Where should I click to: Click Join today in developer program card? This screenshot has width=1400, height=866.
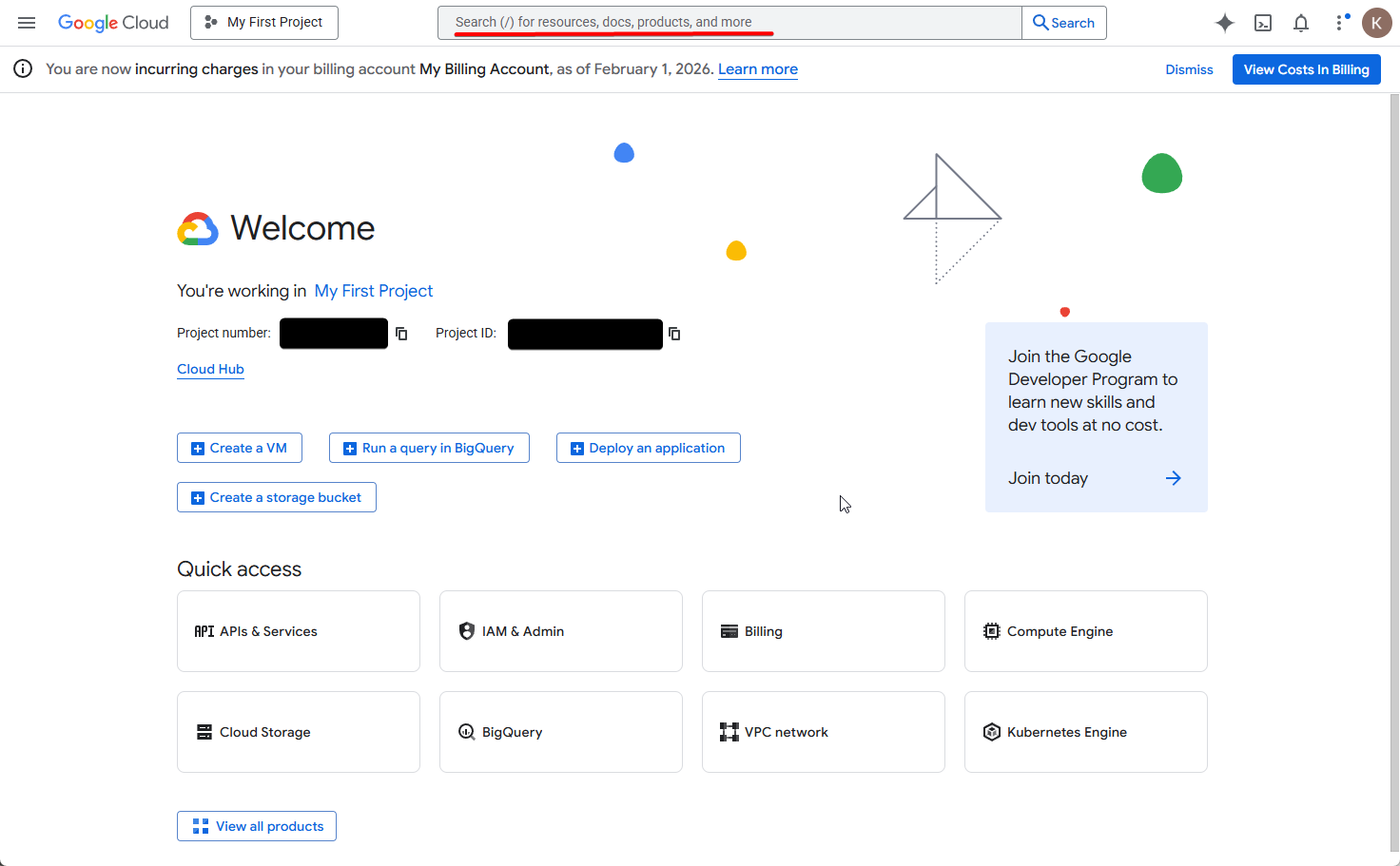coord(1048,478)
